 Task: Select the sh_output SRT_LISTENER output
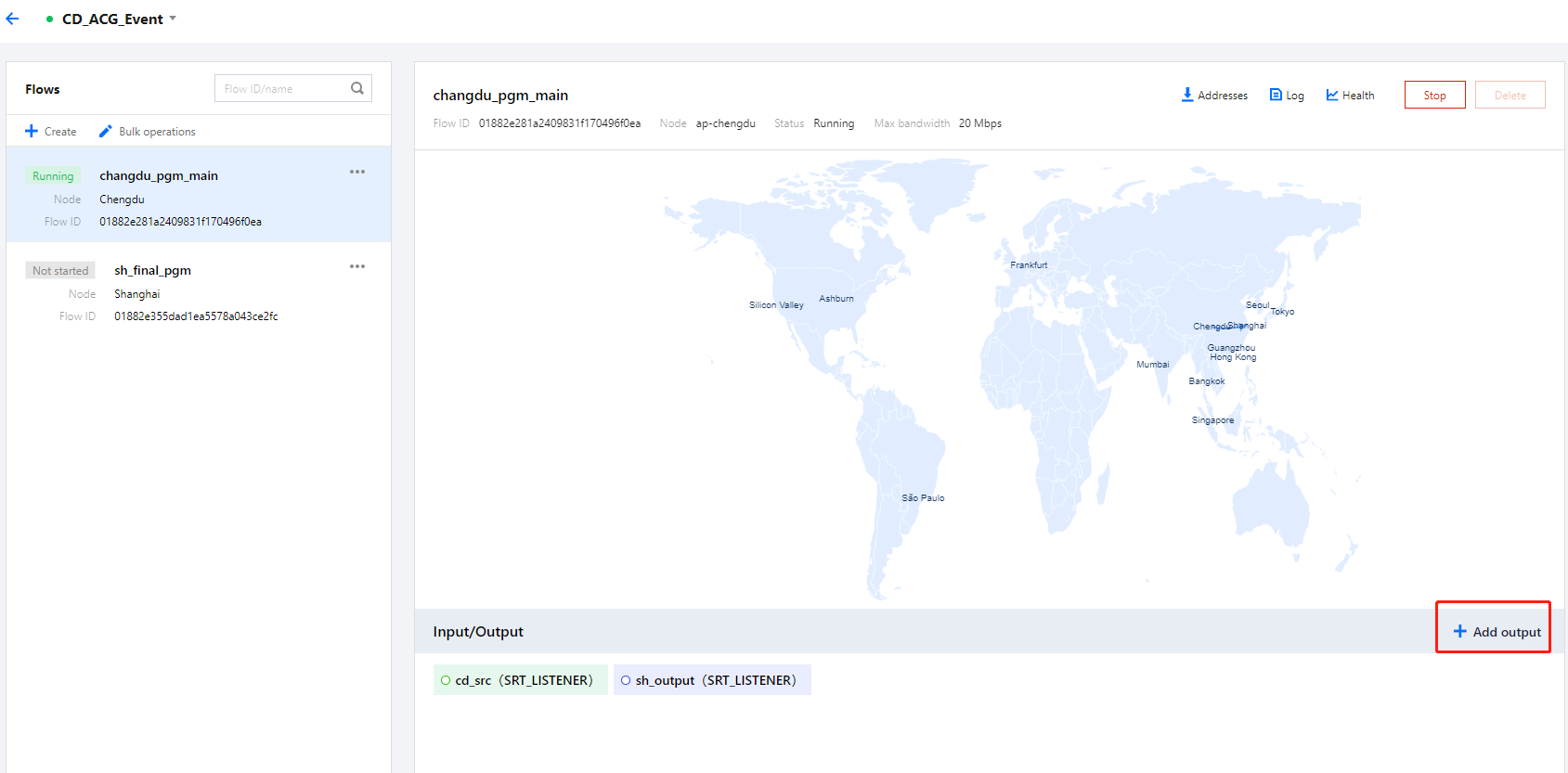712,680
